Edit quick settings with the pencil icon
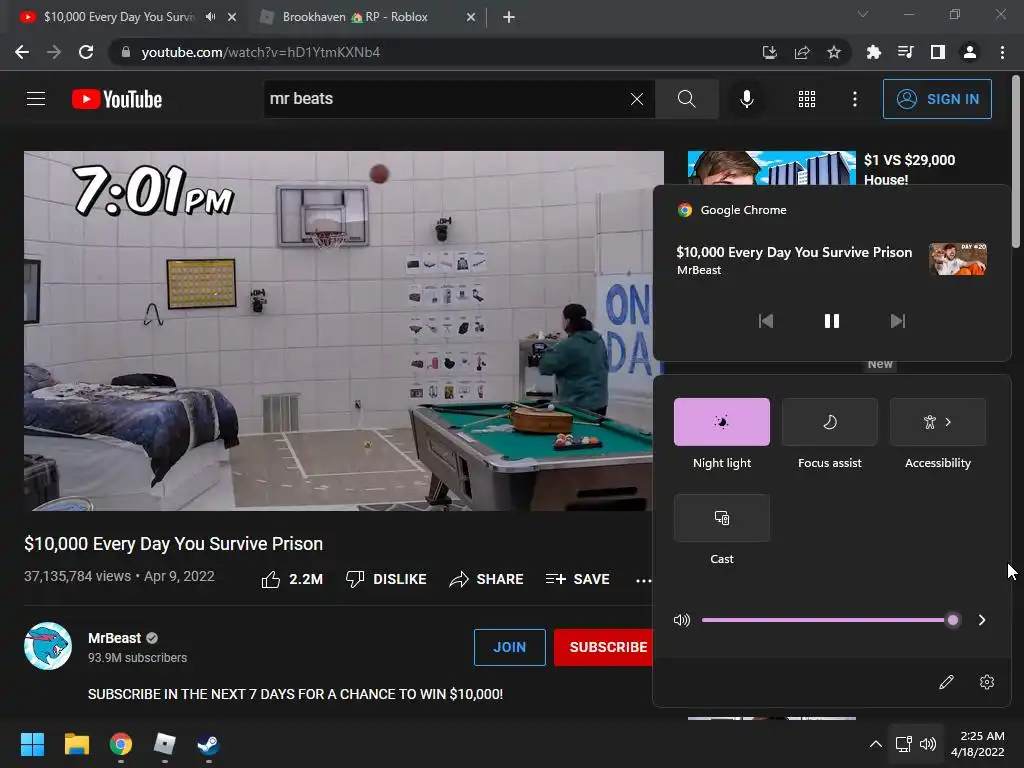The image size is (1024, 768). 946,682
